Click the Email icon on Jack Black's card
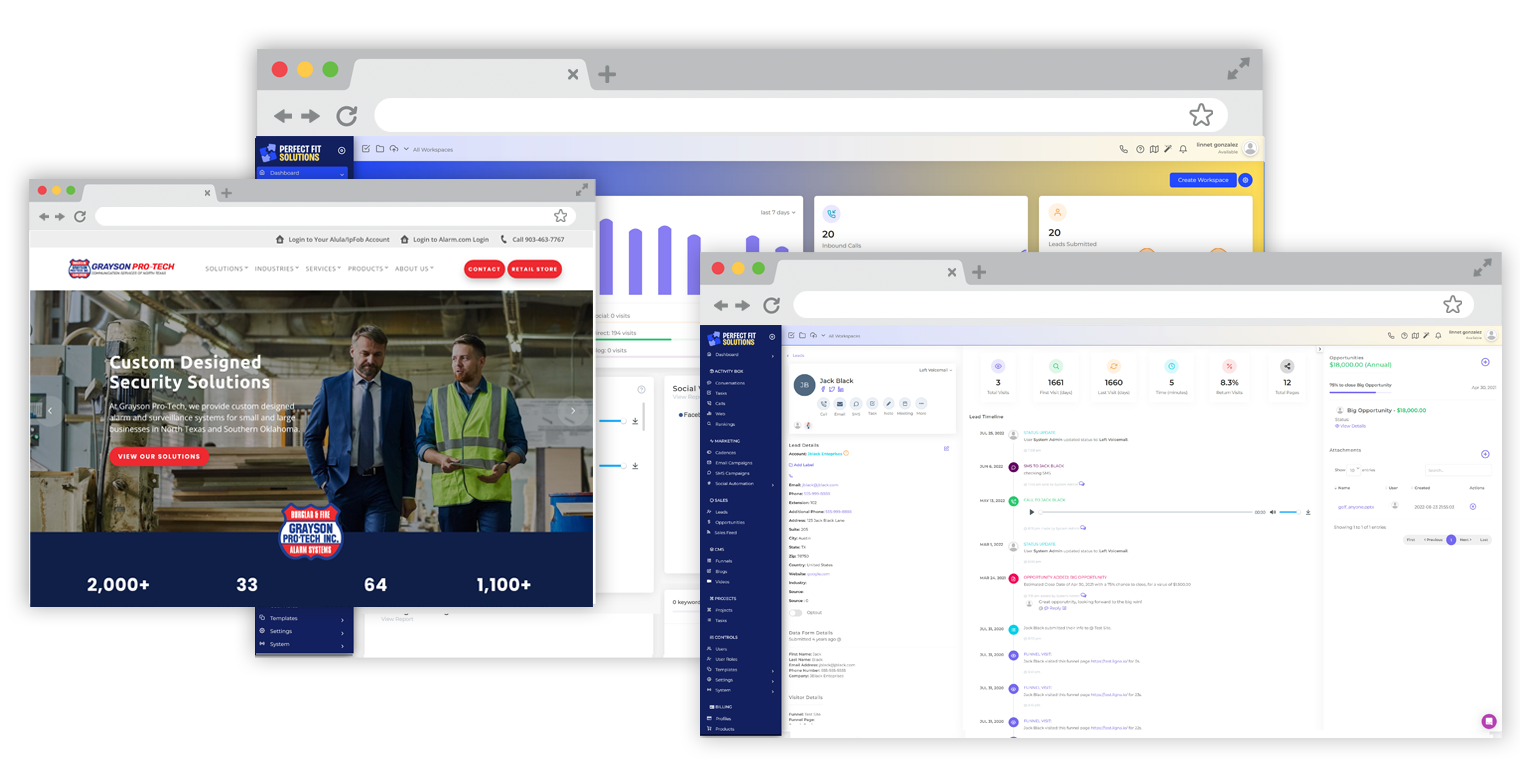The width and height of the screenshot is (1520, 769). click(x=840, y=404)
